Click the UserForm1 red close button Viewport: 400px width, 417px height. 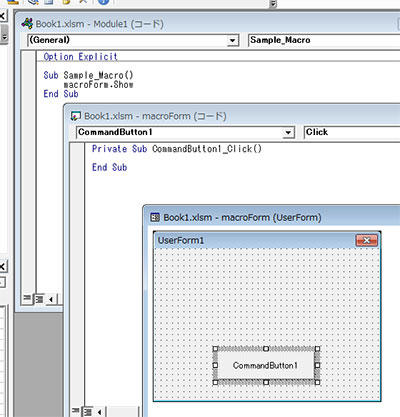[x=367, y=240]
